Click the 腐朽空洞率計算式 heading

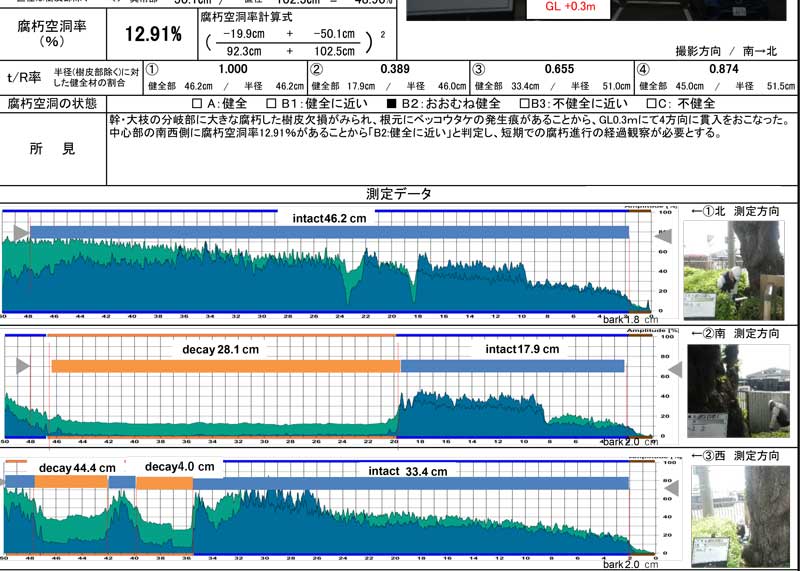(x=246, y=17)
